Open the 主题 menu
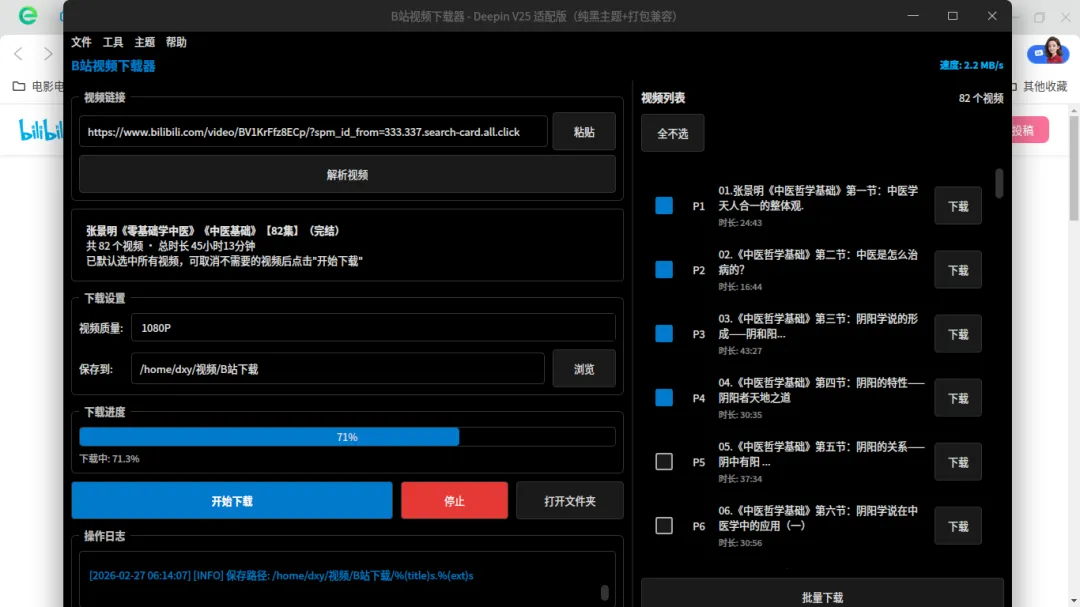Image resolution: width=1080 pixels, height=607 pixels. [x=145, y=42]
